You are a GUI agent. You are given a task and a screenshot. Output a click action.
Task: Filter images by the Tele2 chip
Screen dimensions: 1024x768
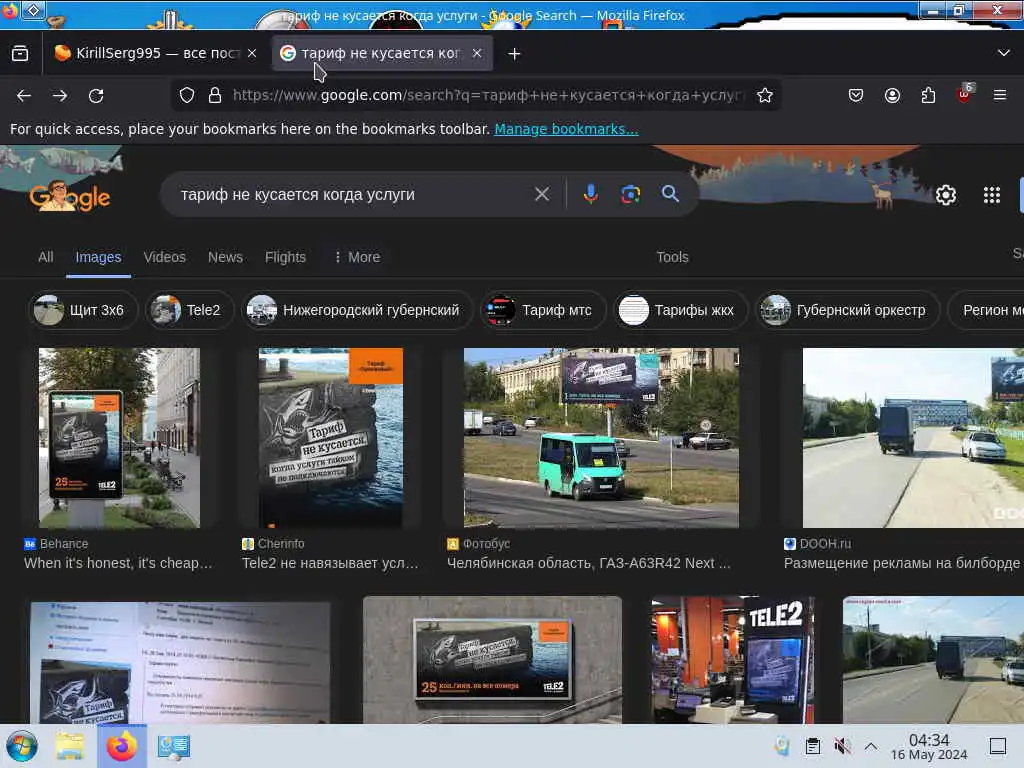click(x=189, y=310)
